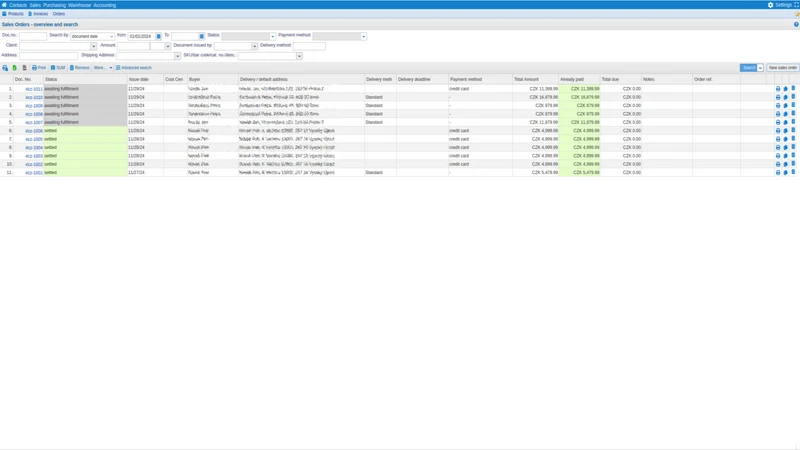Copy order #cz-1006 via row copy icon
Image resolution: width=800 pixels, height=450 pixels.
(786, 131)
